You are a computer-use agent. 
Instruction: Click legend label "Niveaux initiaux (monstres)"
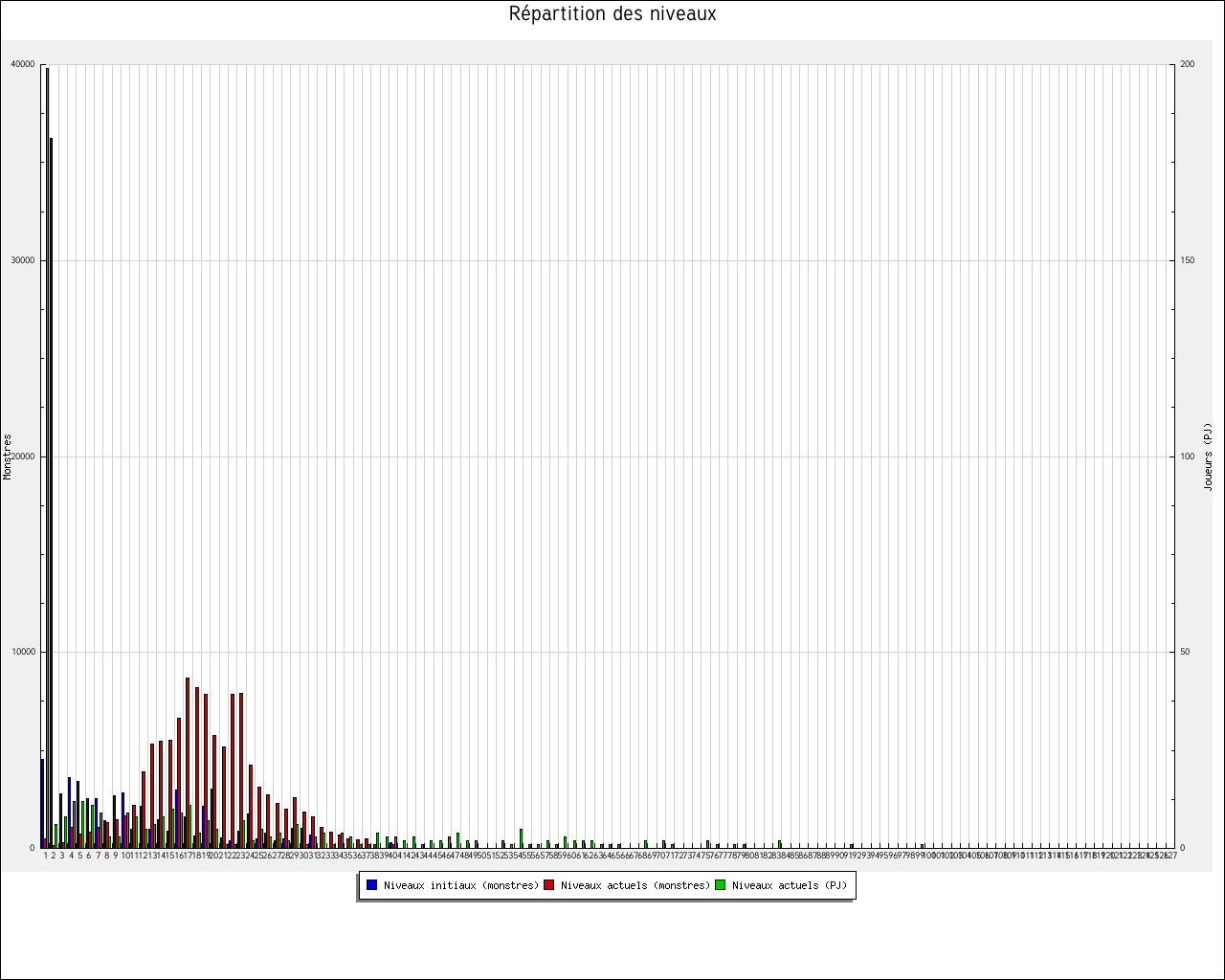(x=460, y=885)
